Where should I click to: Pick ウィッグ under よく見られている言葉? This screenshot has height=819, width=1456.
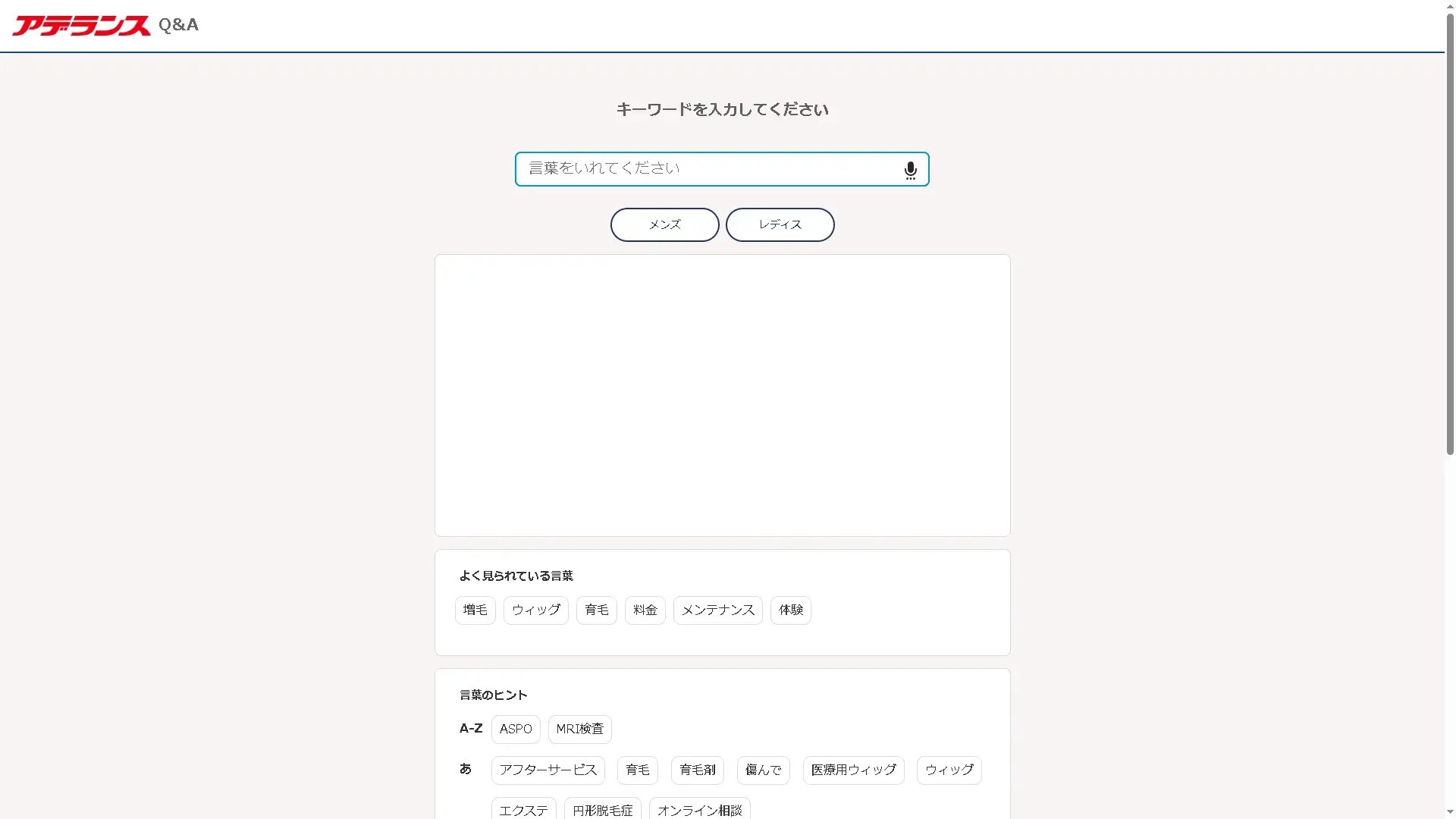pos(535,610)
